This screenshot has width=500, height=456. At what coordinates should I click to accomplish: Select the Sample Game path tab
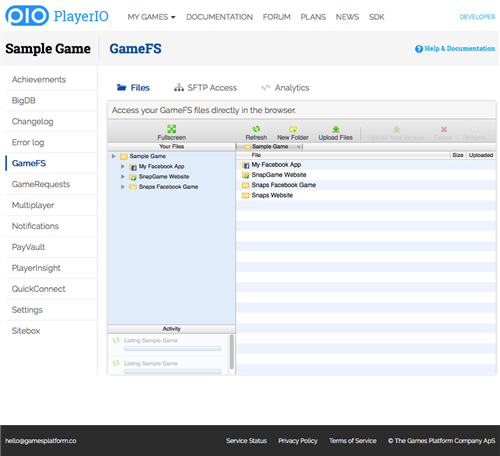[x=270, y=147]
